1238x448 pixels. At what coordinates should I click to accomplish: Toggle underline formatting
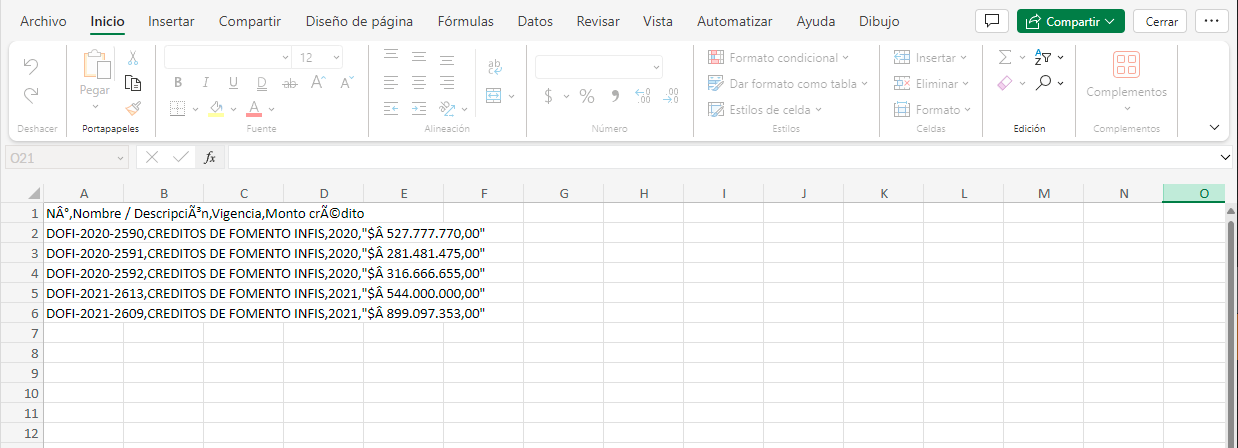point(233,83)
